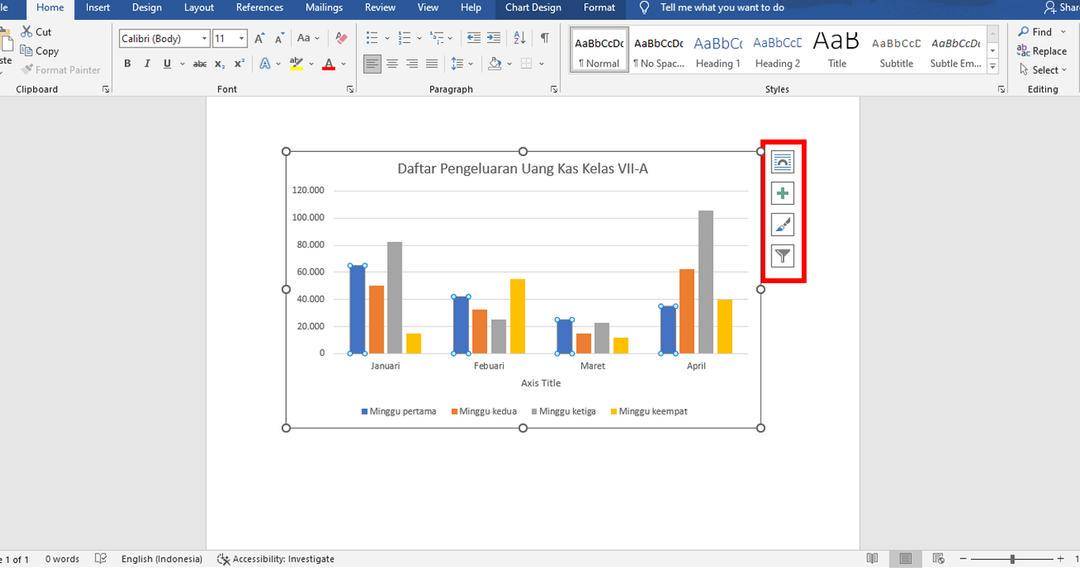Open Chart Filters funnel button
The width and height of the screenshot is (1080, 568).
782,256
